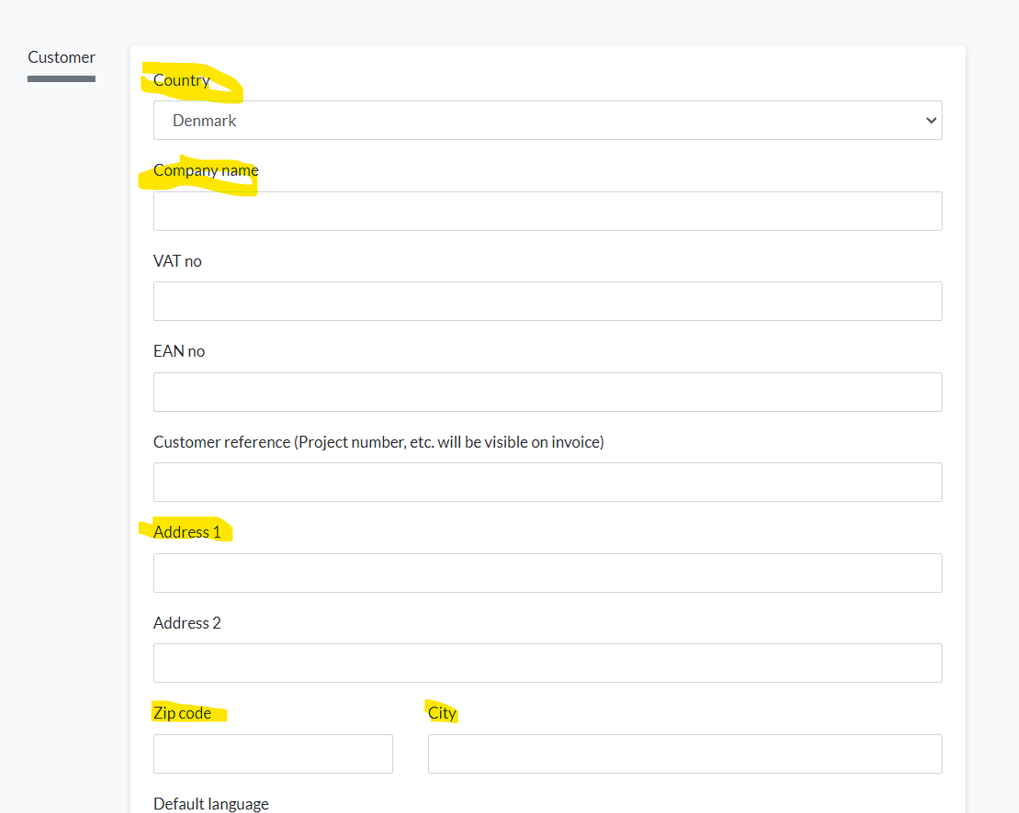Open the Country dropdown showing Denmark
The image size is (1019, 813).
point(547,120)
